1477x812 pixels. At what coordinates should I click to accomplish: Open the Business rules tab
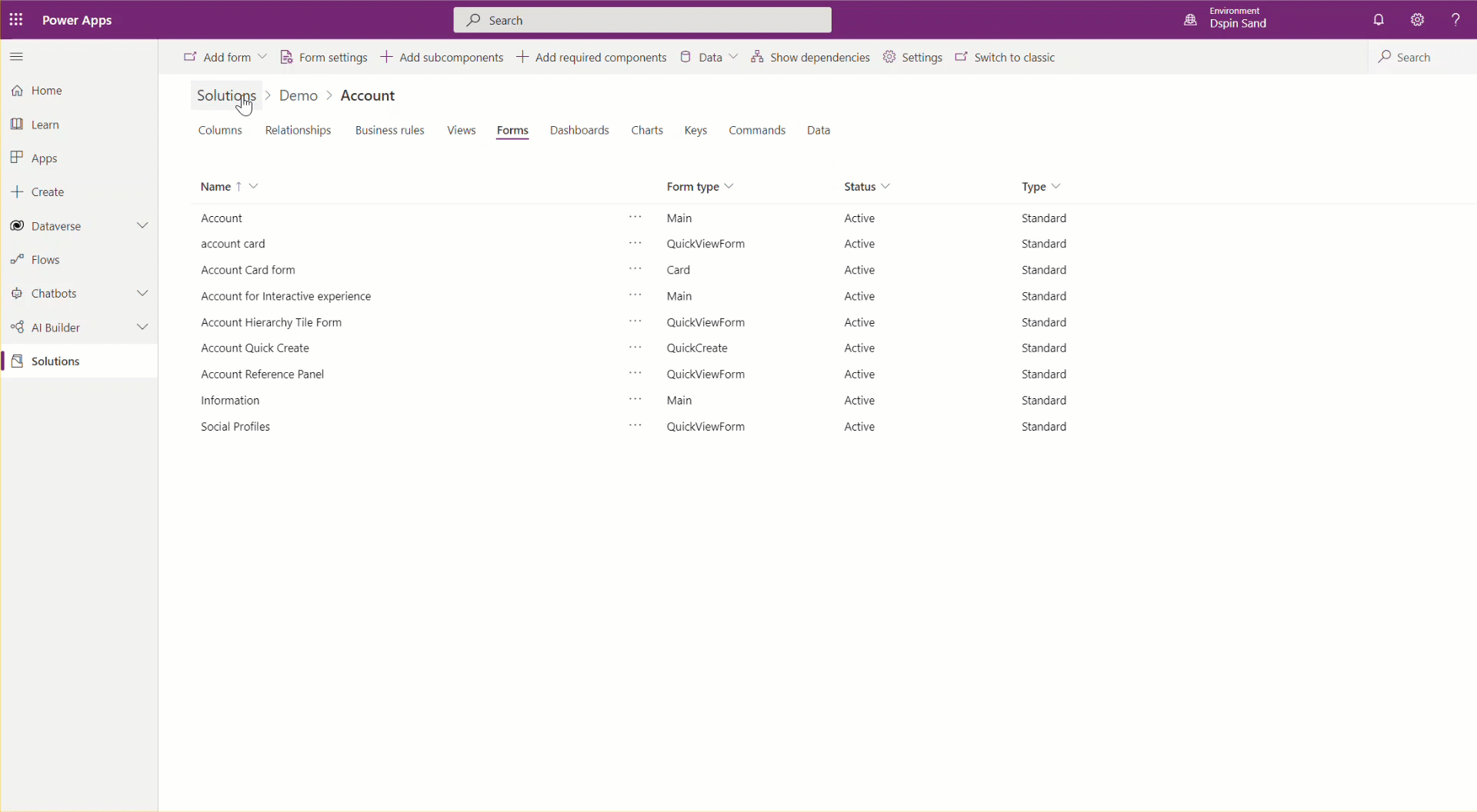point(389,130)
